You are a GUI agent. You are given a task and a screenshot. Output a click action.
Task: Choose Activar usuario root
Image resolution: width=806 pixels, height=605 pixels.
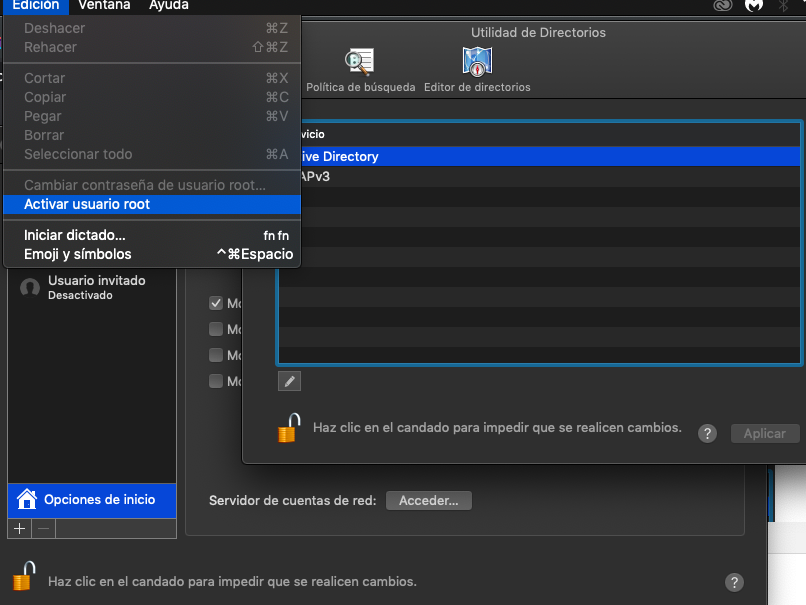152,204
